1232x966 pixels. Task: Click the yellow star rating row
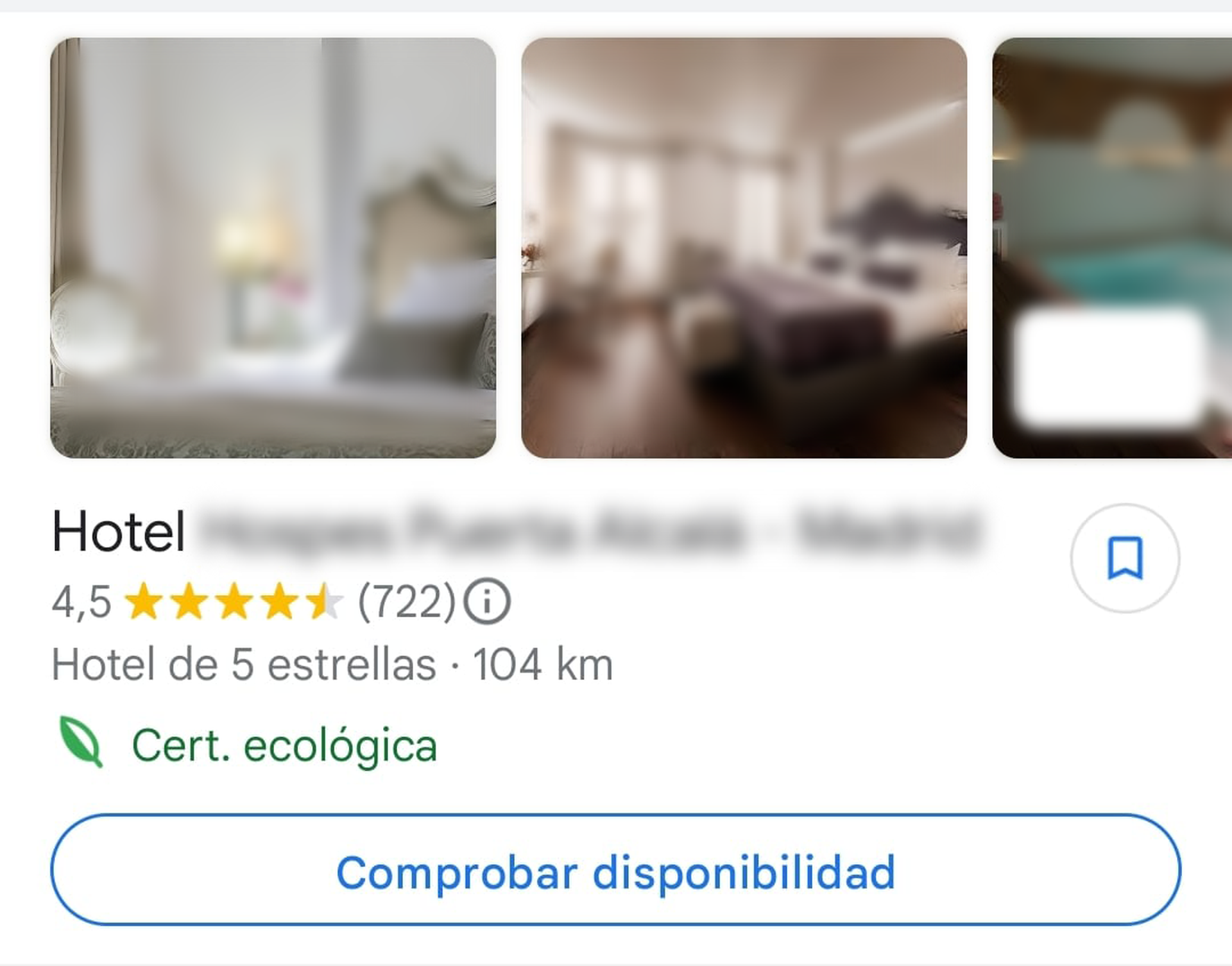point(234,602)
